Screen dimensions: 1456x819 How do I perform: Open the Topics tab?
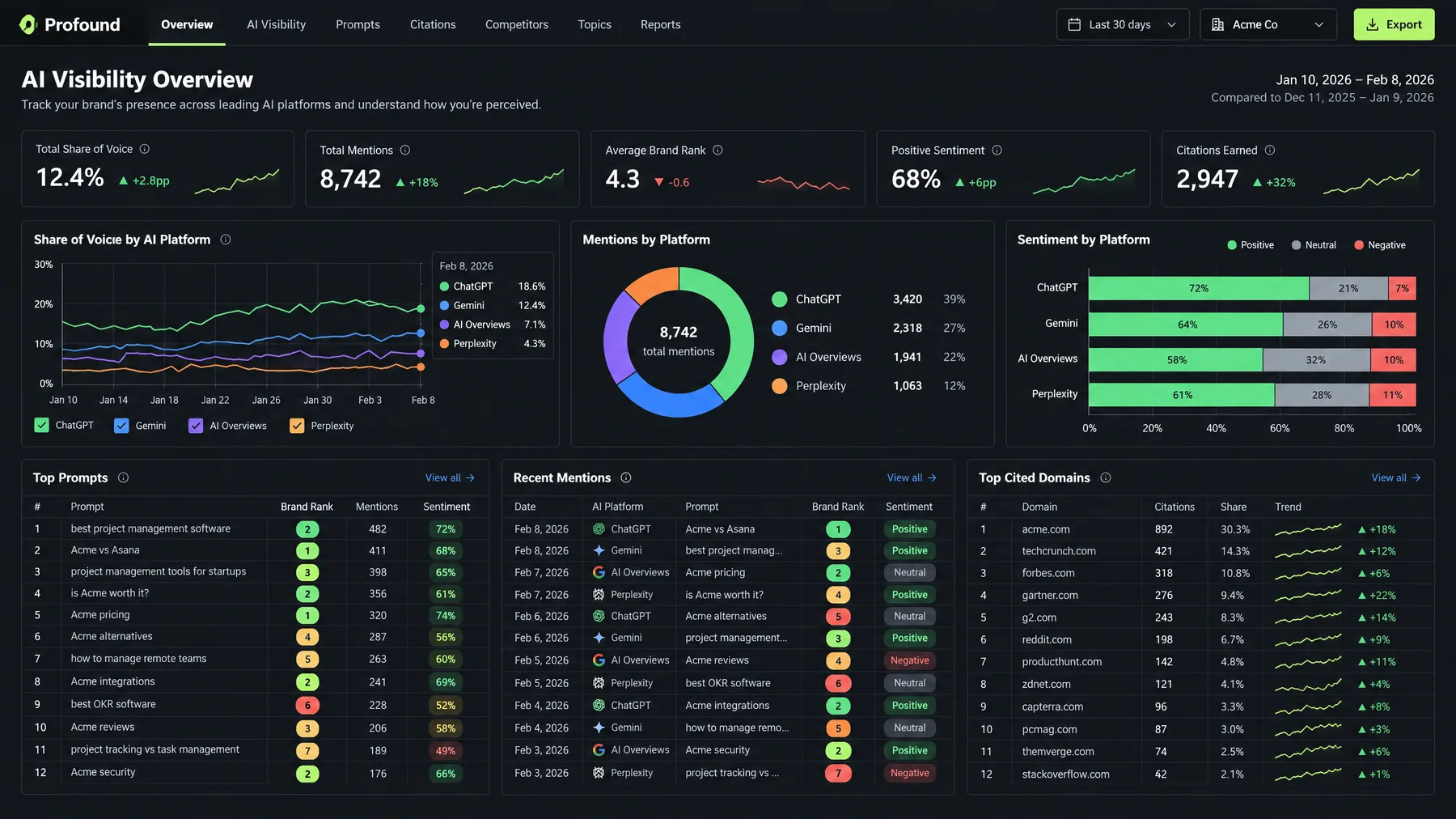[x=595, y=24]
